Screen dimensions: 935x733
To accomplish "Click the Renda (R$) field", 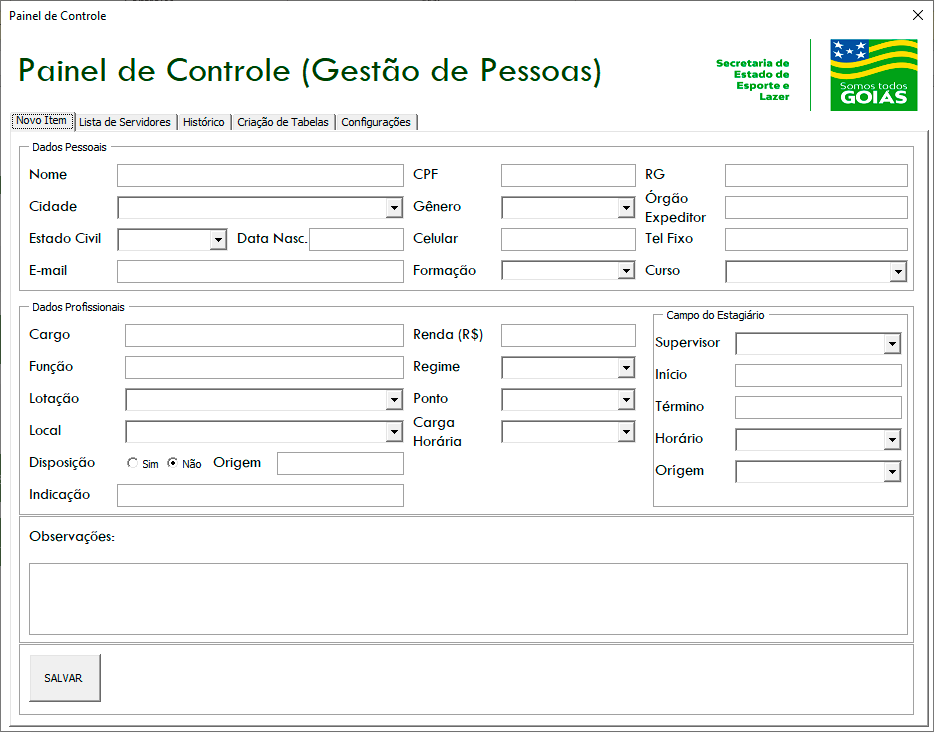I will (568, 336).
